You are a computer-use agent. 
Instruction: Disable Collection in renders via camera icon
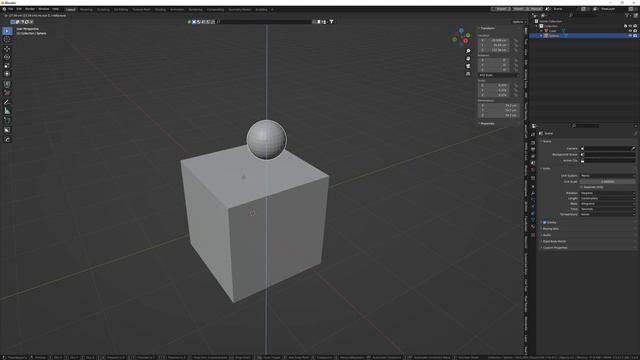(635, 26)
